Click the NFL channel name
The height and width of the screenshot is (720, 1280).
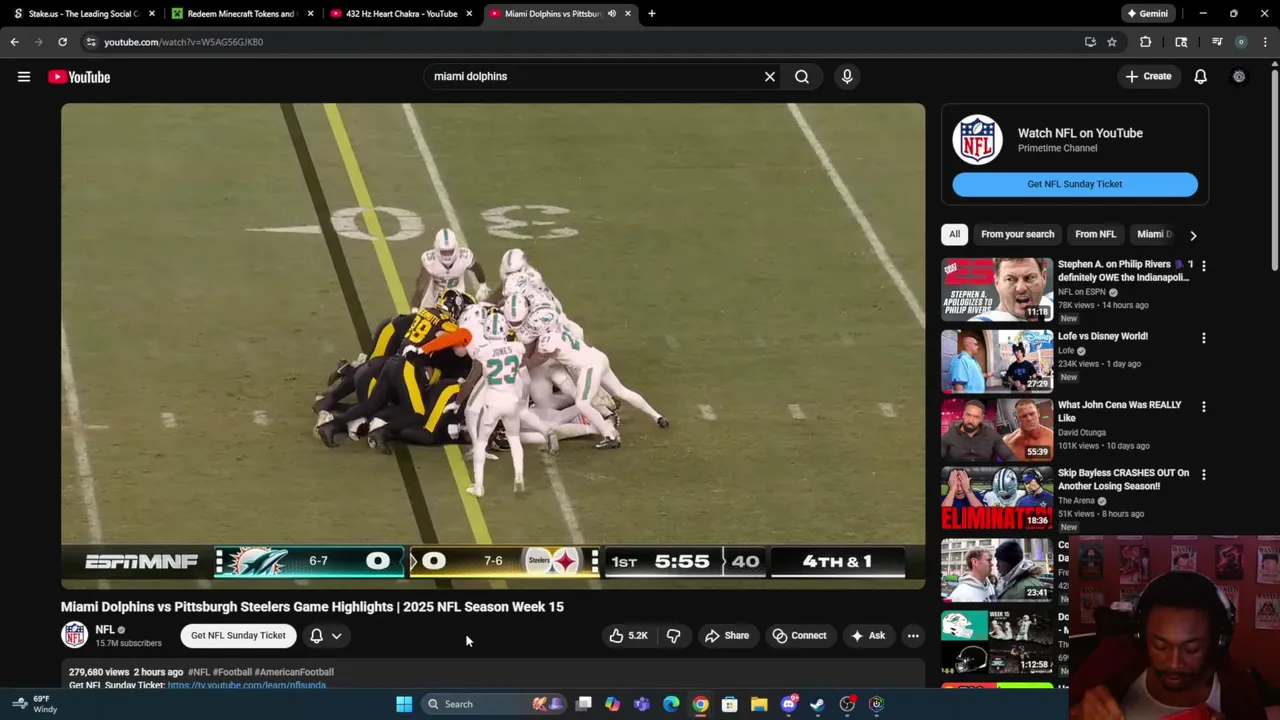105,630
